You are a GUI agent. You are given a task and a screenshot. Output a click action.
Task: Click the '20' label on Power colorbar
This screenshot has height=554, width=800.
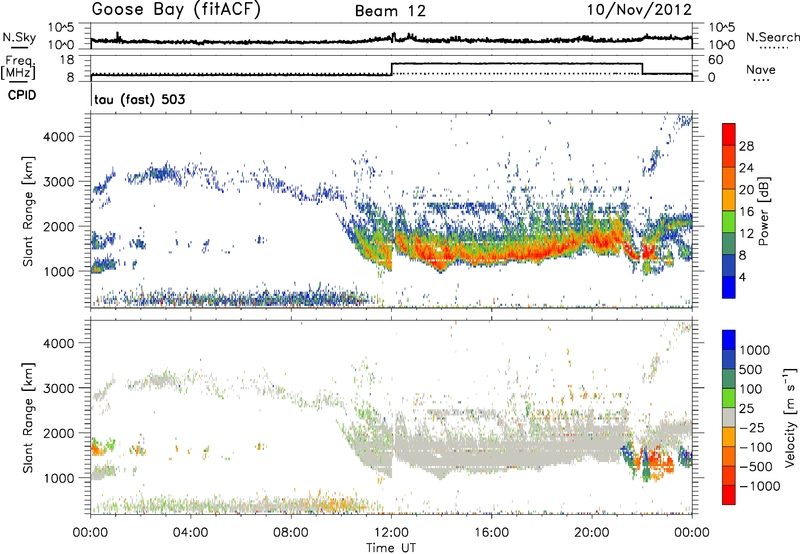746,190
